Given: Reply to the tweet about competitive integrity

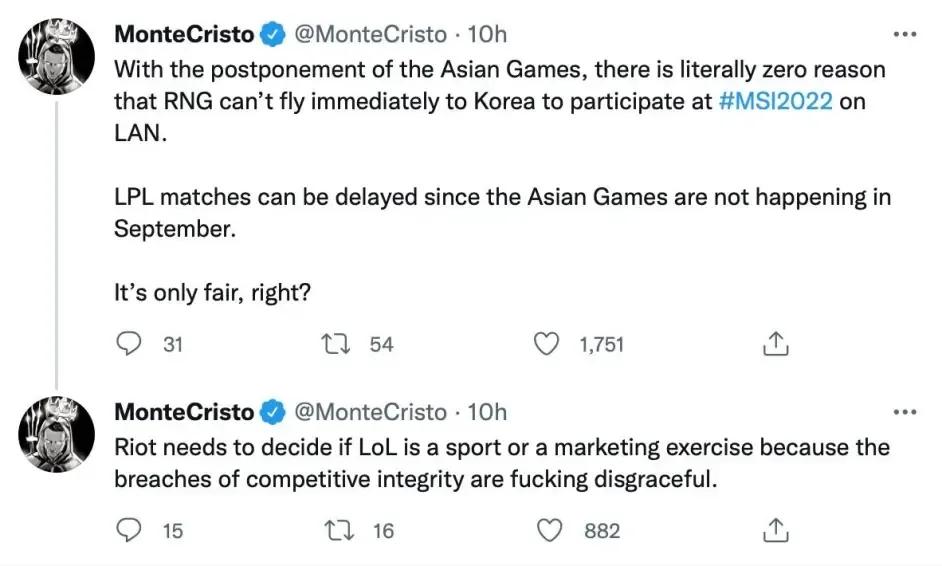Looking at the screenshot, I should coord(128,531).
